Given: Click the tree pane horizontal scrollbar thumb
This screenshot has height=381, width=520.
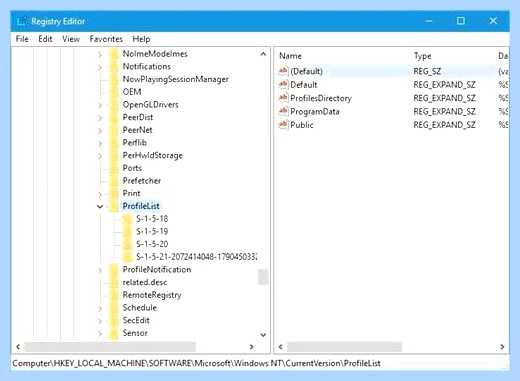Looking at the screenshot, I should (110, 347).
